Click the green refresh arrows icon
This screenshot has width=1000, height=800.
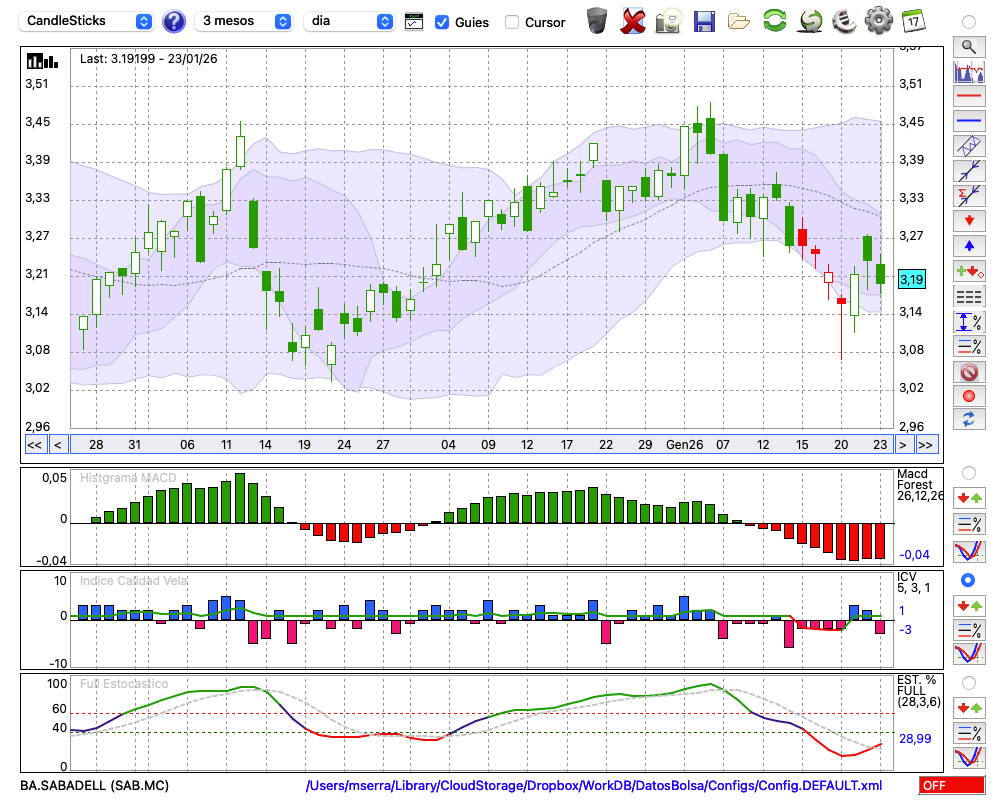(774, 21)
